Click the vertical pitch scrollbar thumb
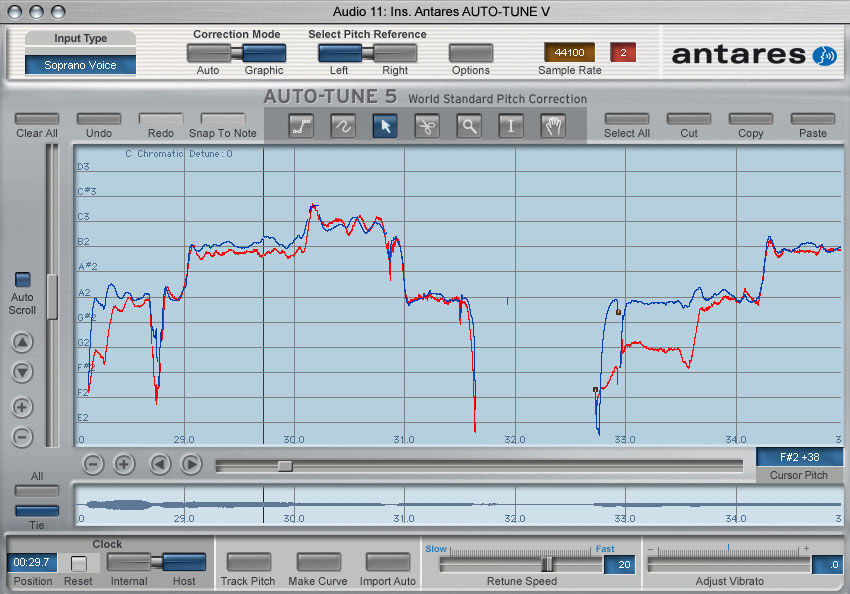This screenshot has width=850, height=594. pos(52,296)
